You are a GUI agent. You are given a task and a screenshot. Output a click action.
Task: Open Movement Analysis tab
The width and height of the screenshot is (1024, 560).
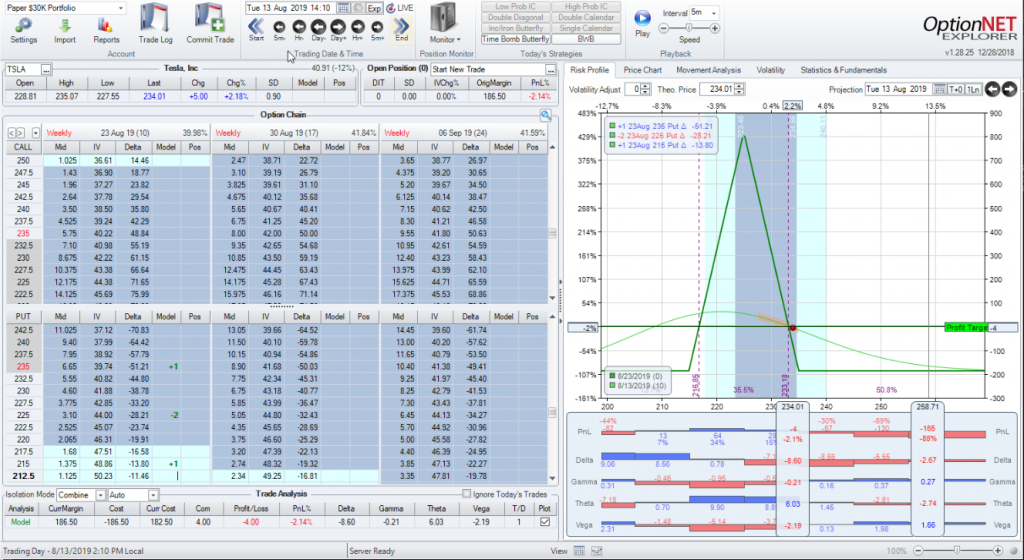[x=709, y=70]
